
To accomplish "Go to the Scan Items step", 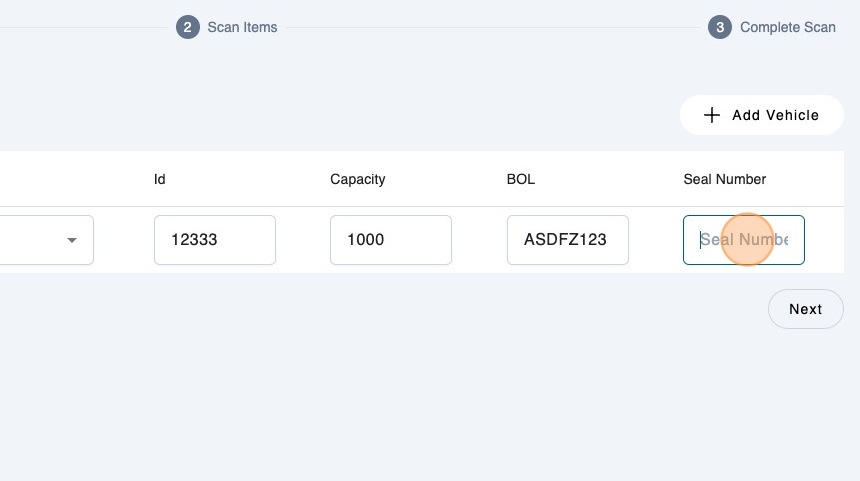I will (242, 27).
